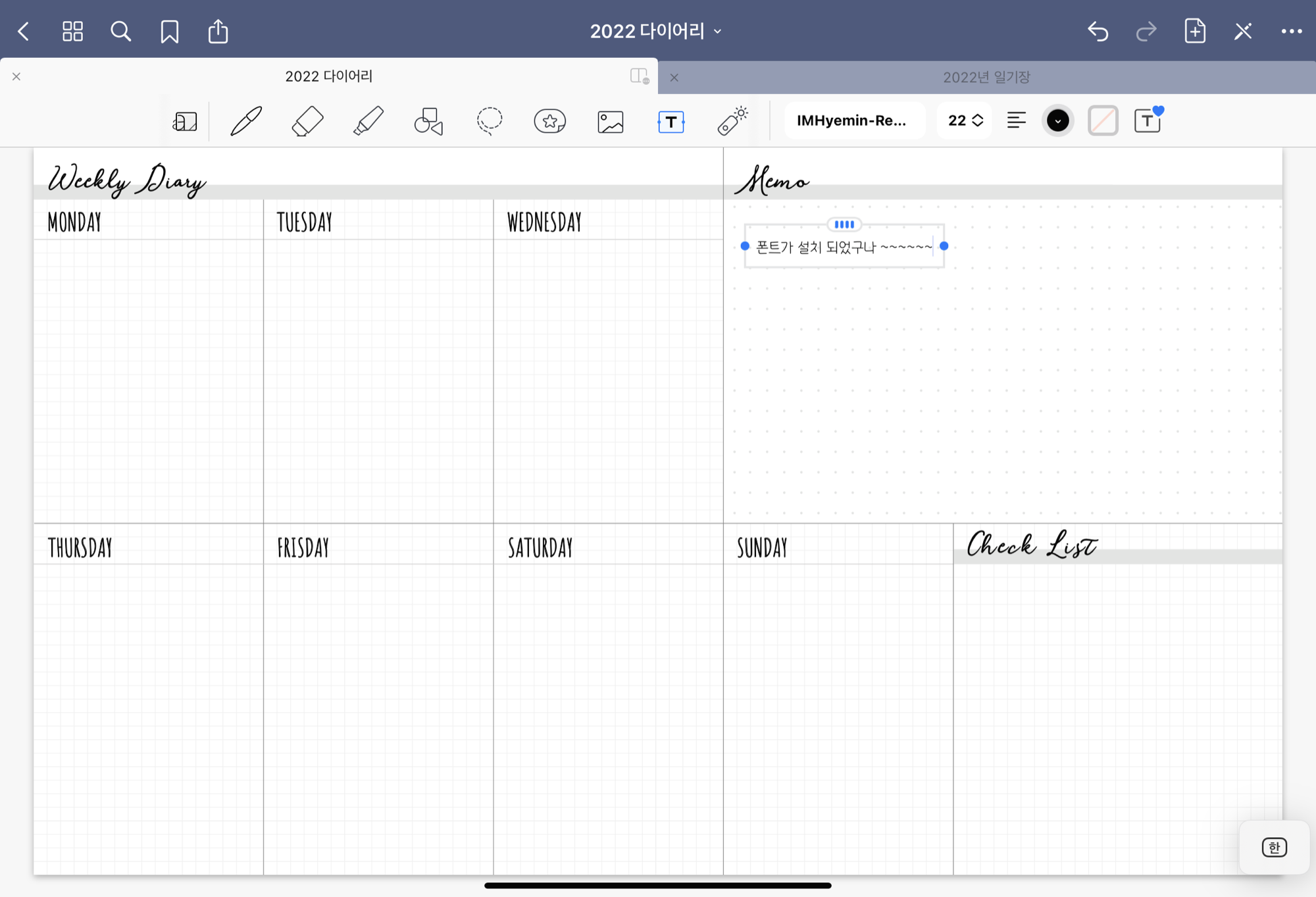Image resolution: width=1316 pixels, height=897 pixels.
Task: Open split view icon in tab
Action: pyautogui.click(x=639, y=76)
